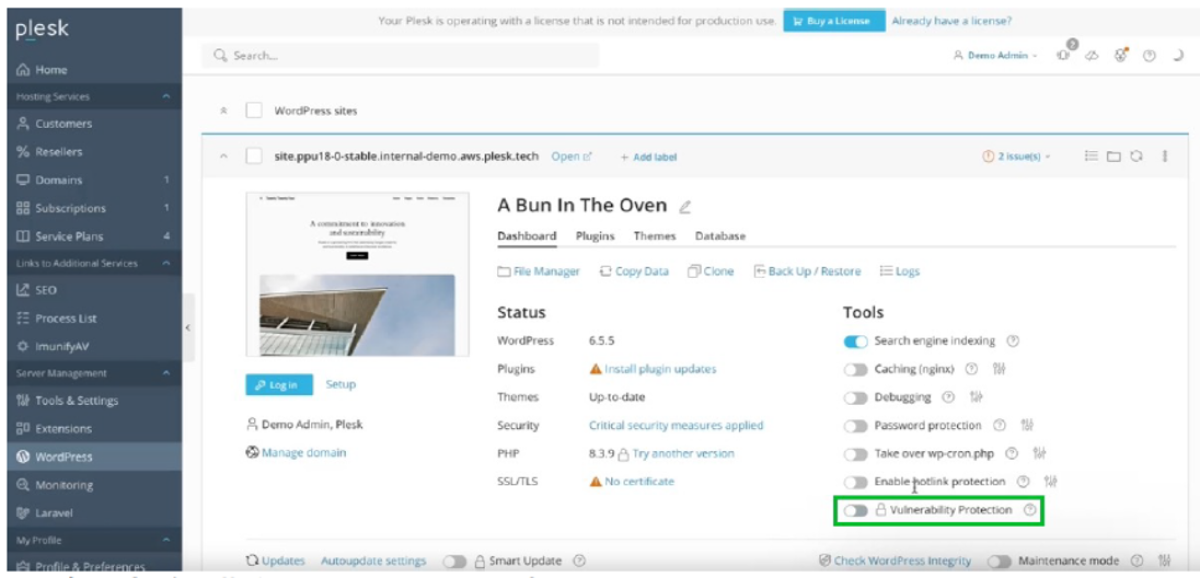Collapse the Hosting Services sidebar group

(166, 97)
